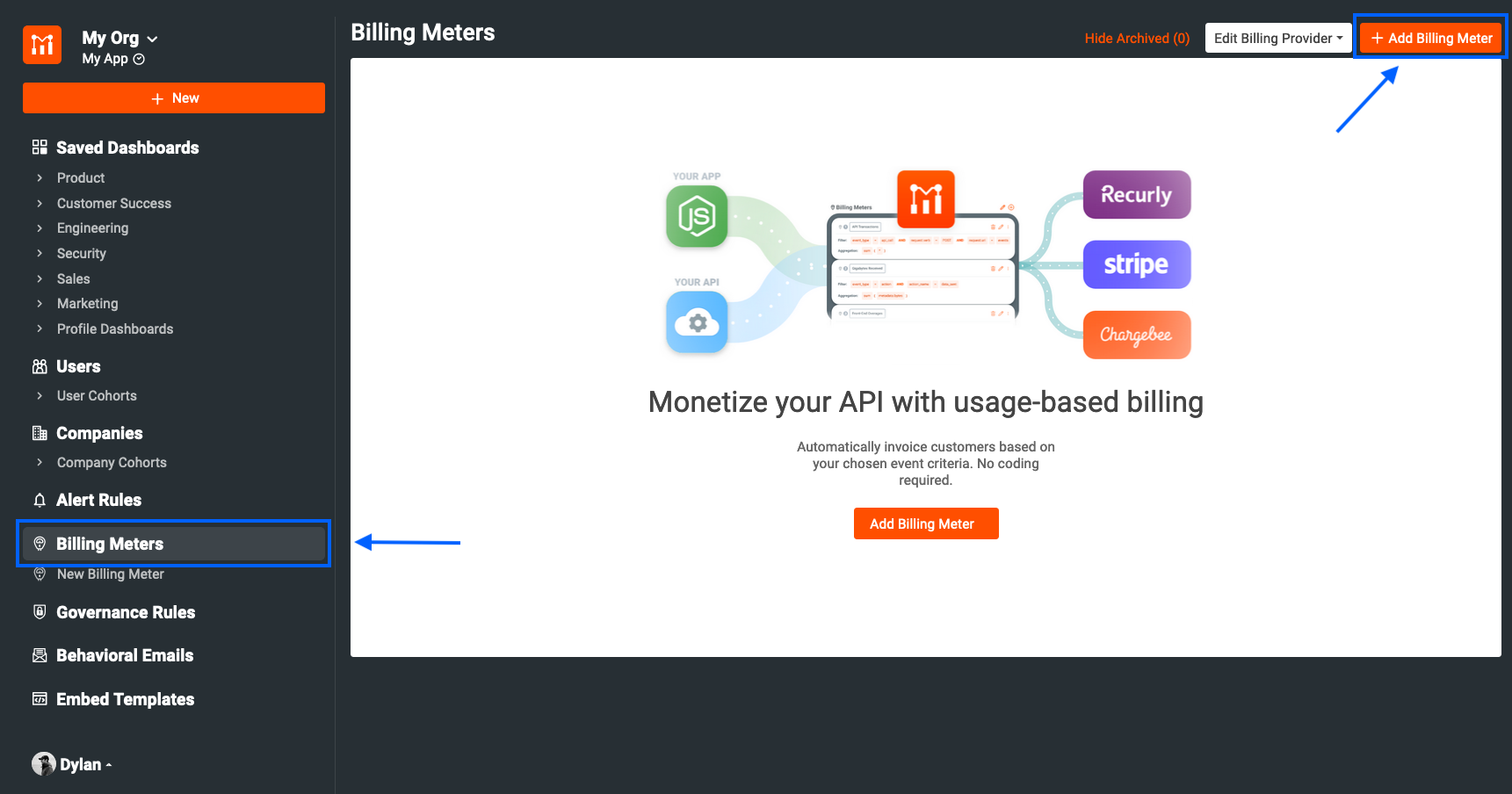This screenshot has width=1512, height=794.
Task: Select Marketing in the sidebar
Action: click(x=87, y=304)
